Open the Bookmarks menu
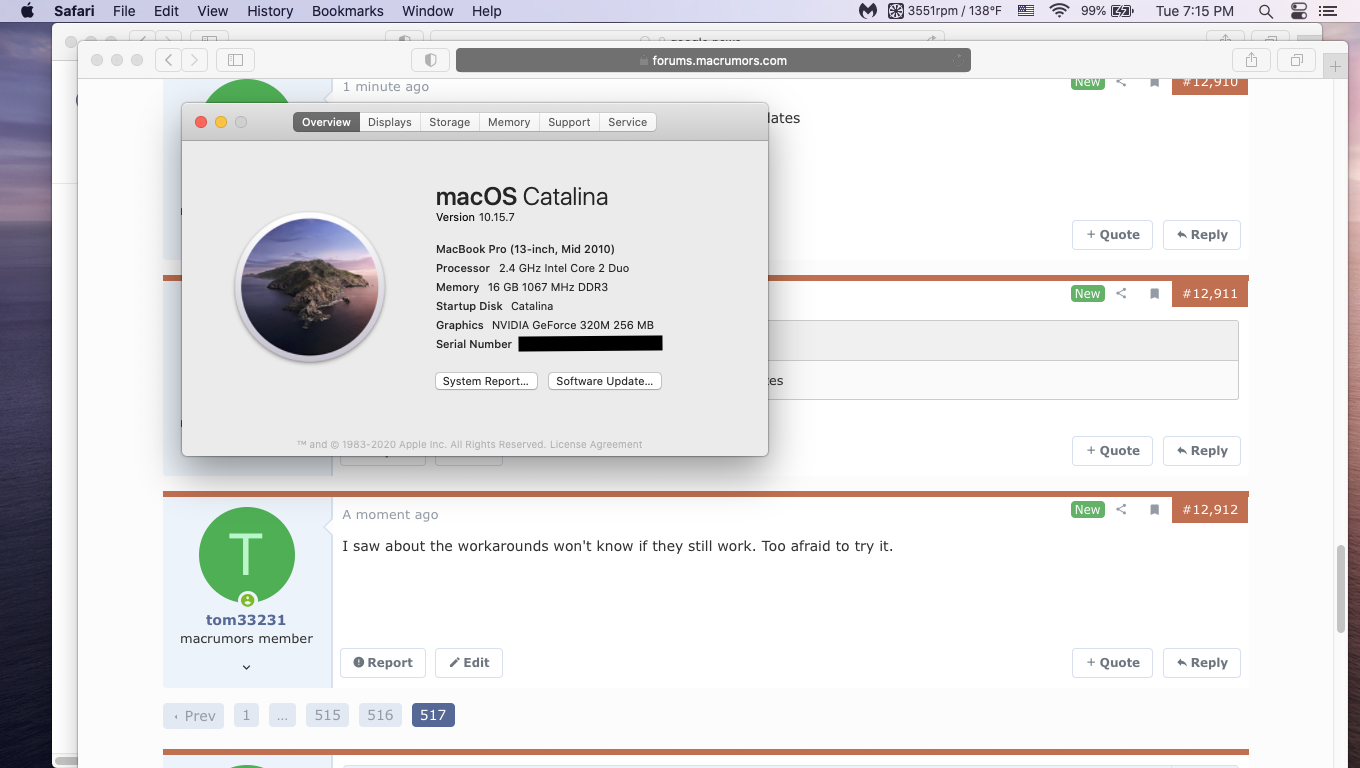The image size is (1360, 768). click(348, 11)
